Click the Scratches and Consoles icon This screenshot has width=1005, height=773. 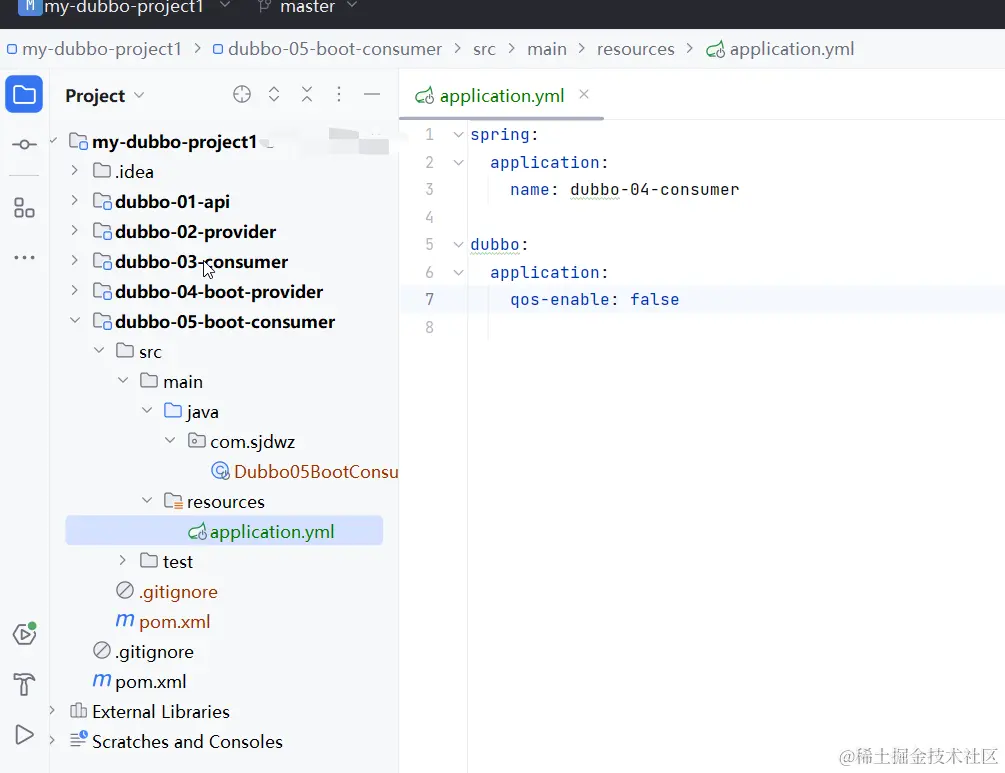(x=78, y=740)
